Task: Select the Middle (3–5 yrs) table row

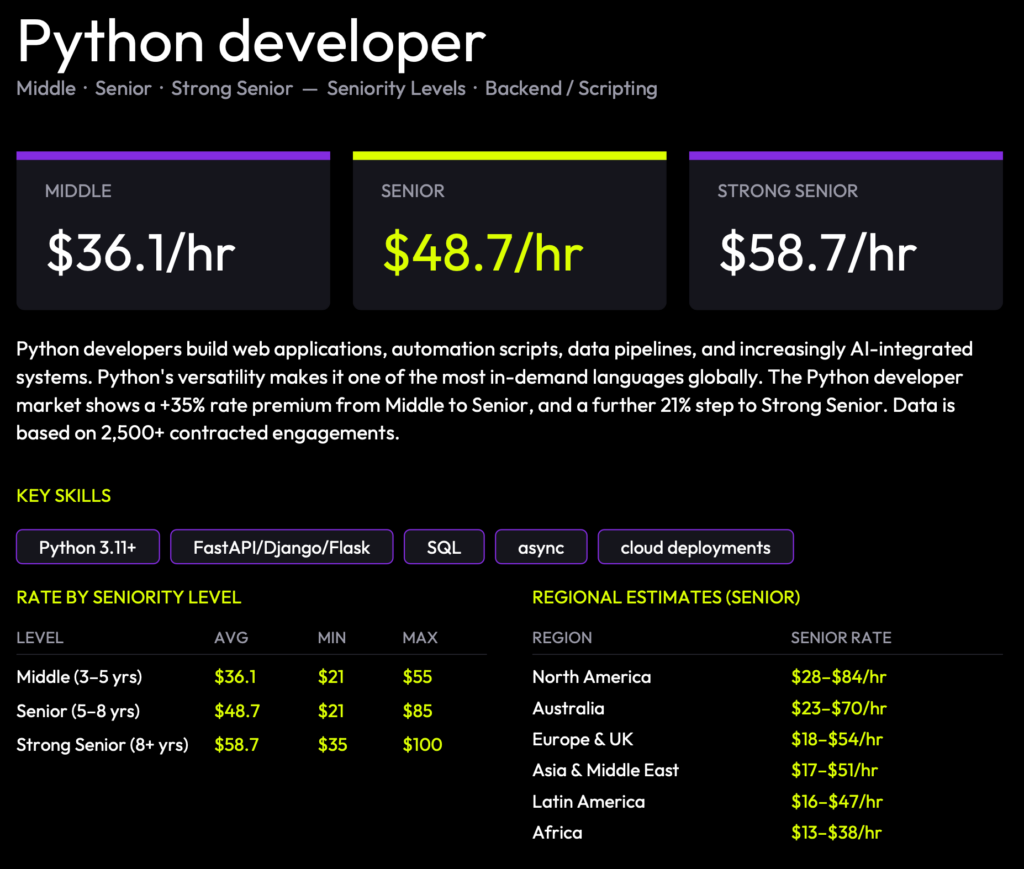Action: (x=251, y=676)
